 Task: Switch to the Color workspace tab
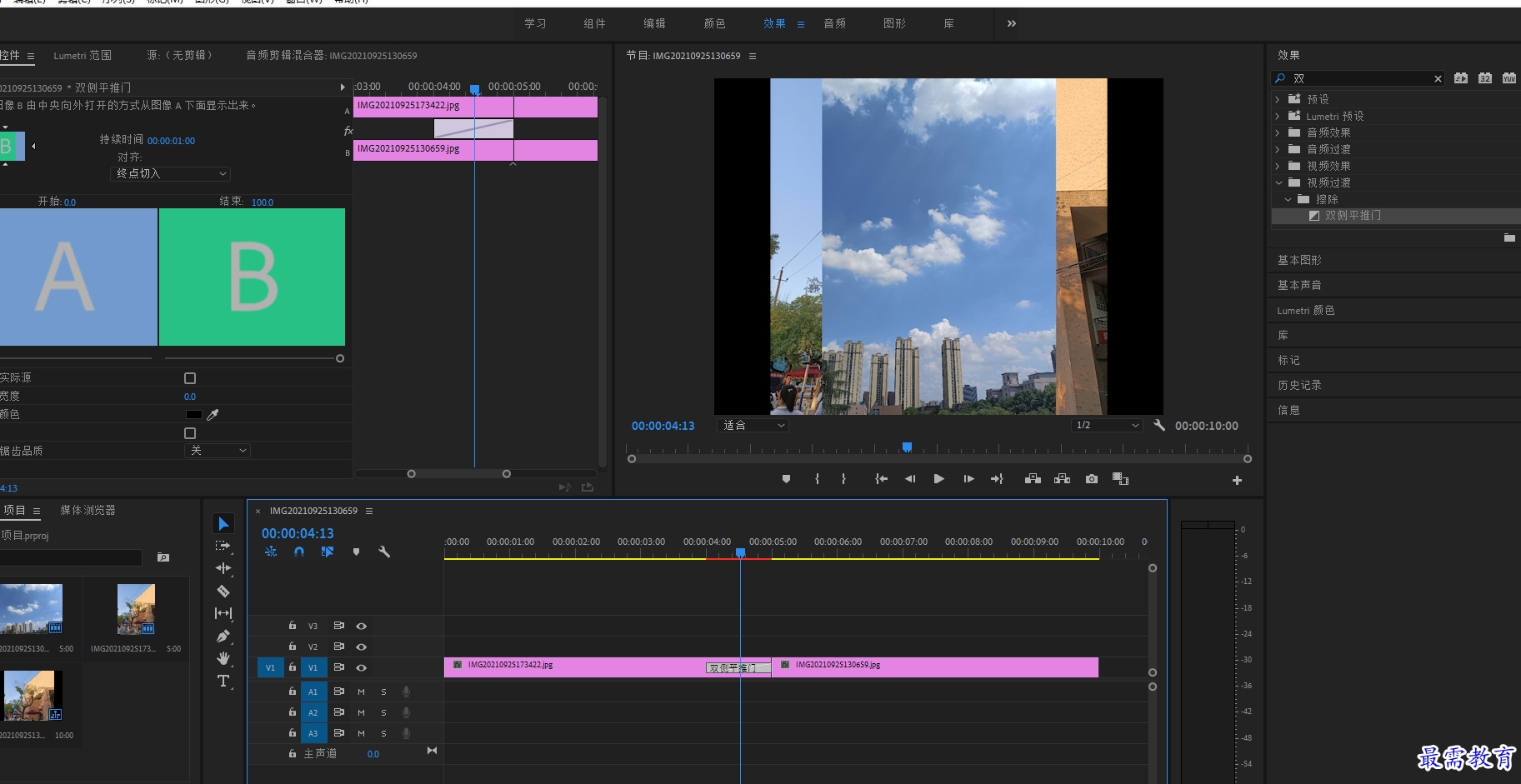714,23
